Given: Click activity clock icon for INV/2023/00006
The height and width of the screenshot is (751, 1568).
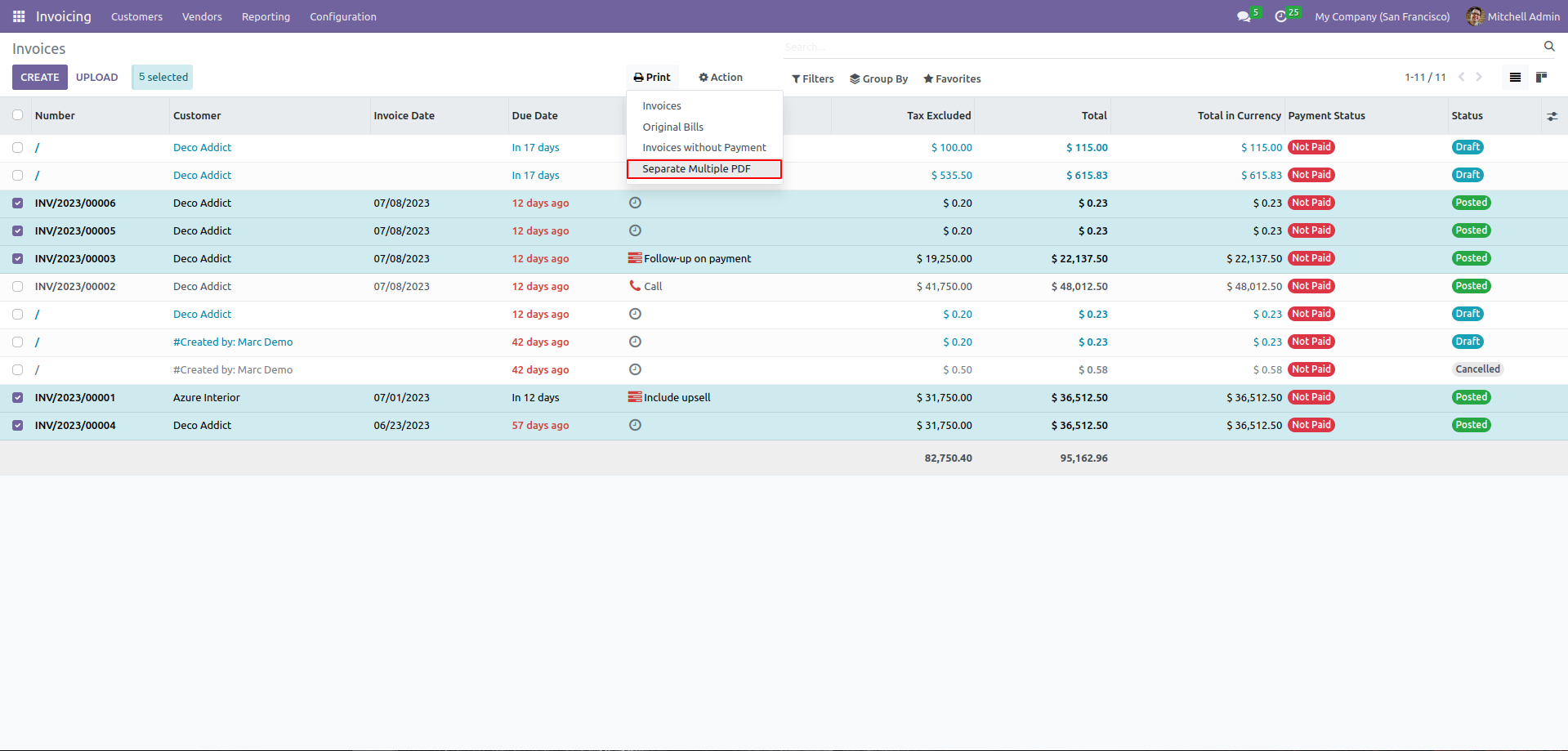Looking at the screenshot, I should pos(635,203).
